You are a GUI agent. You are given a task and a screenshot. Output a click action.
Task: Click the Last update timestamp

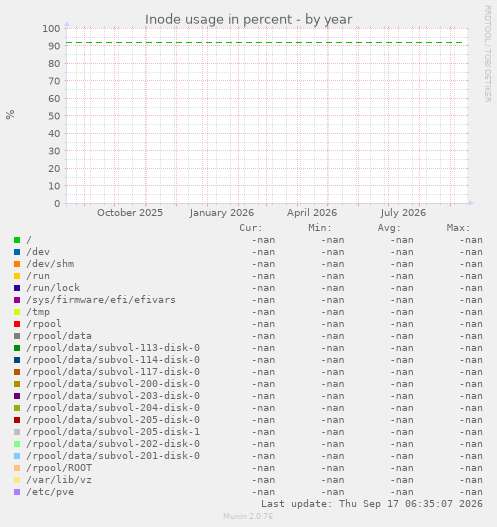click(372, 504)
